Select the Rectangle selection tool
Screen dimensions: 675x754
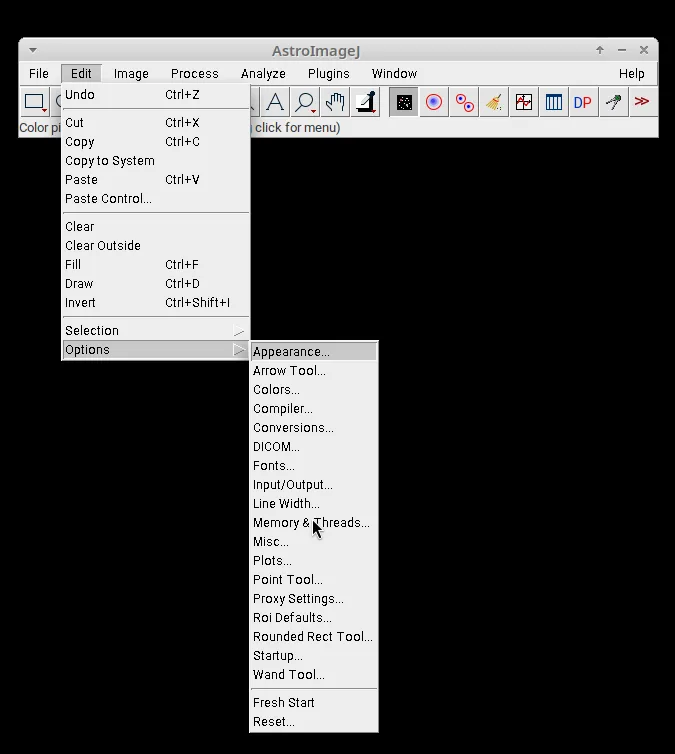point(35,102)
